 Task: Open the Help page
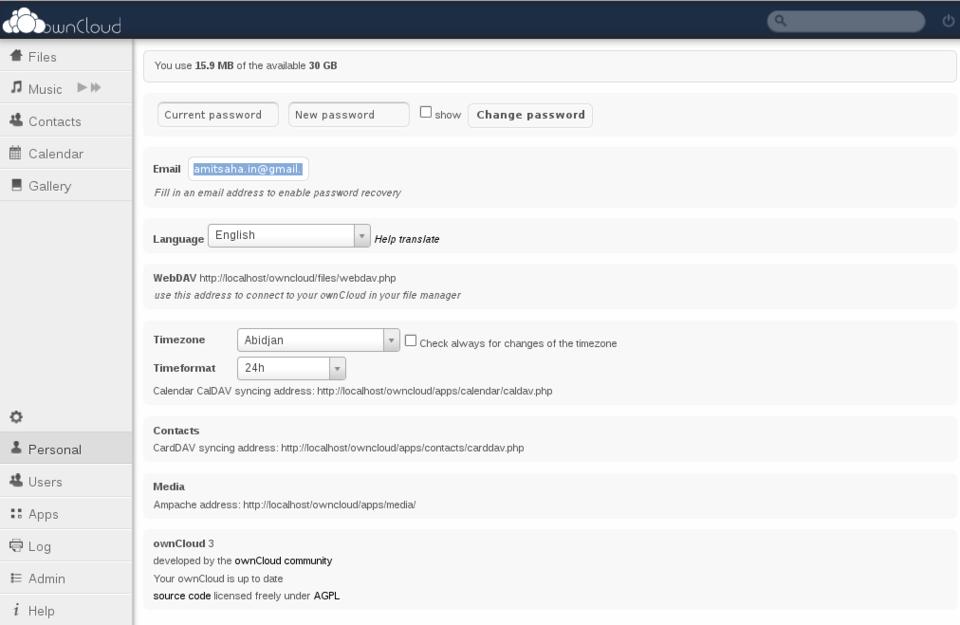(x=66, y=611)
